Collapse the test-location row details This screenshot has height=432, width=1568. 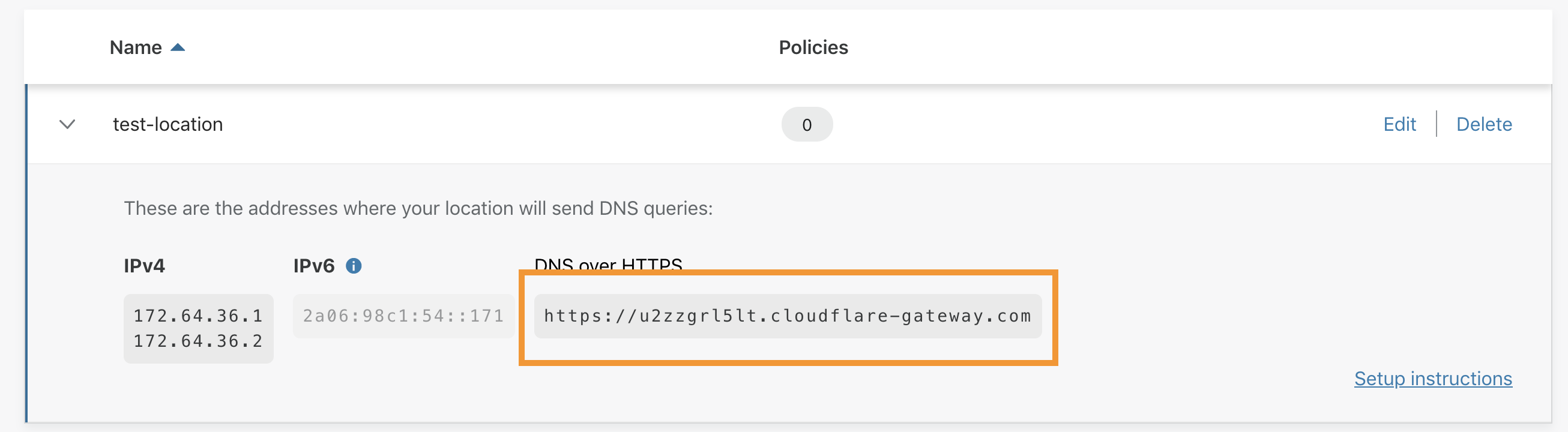tap(67, 124)
